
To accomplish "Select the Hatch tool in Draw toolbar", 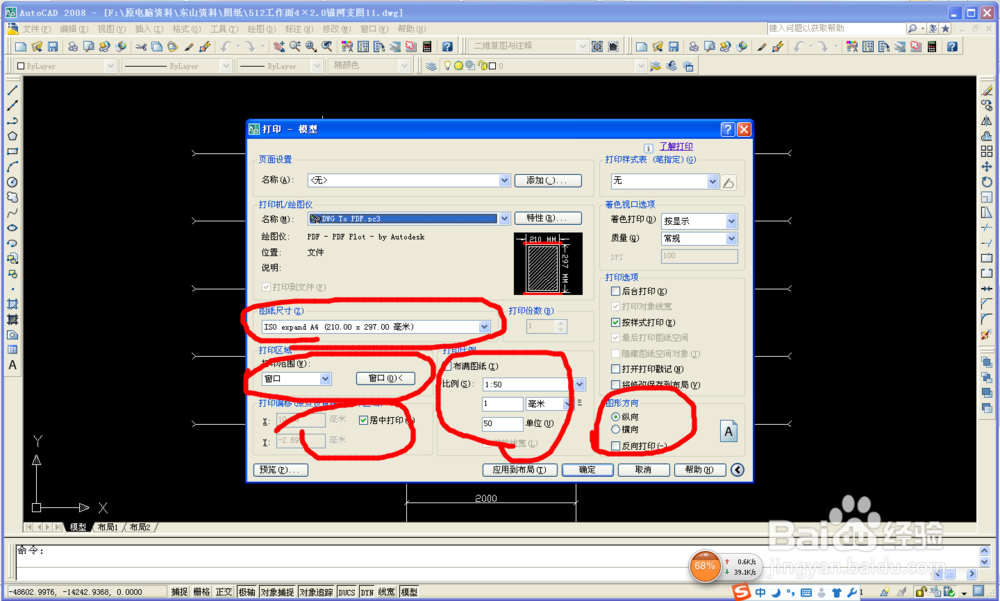I will 12,304.
